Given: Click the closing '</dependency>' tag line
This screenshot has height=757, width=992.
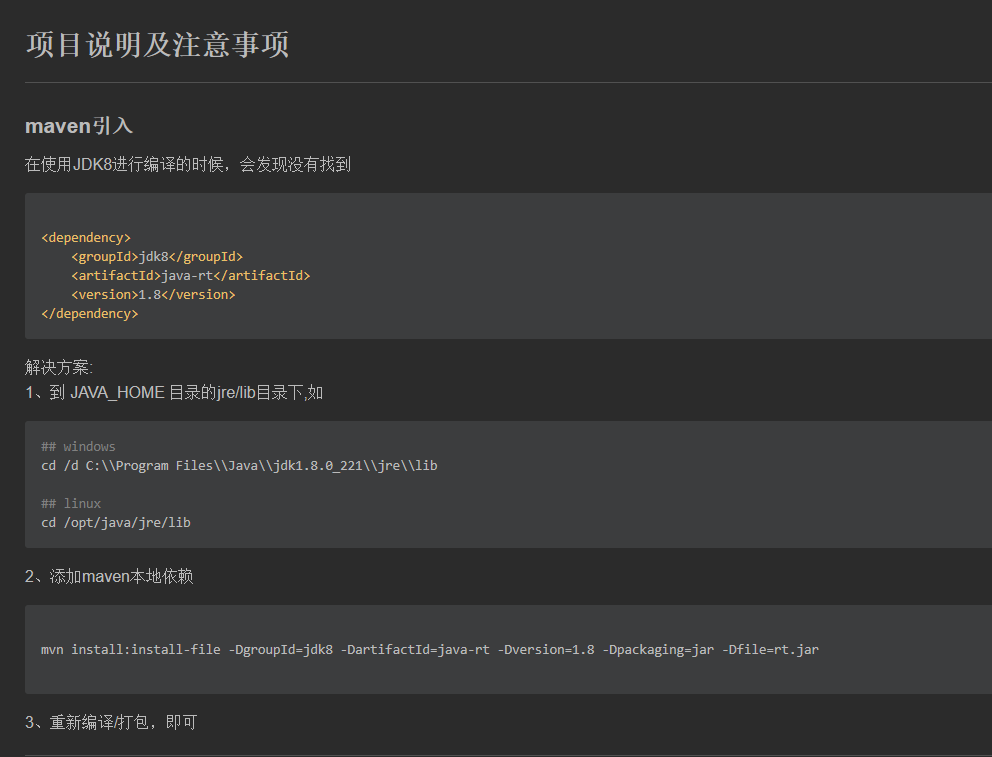Looking at the screenshot, I should click(90, 314).
